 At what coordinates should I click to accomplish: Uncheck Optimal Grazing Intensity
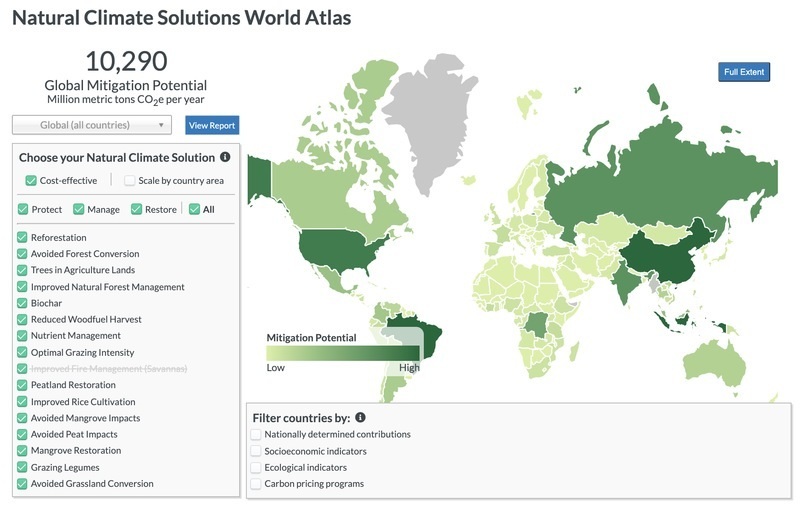(x=22, y=352)
